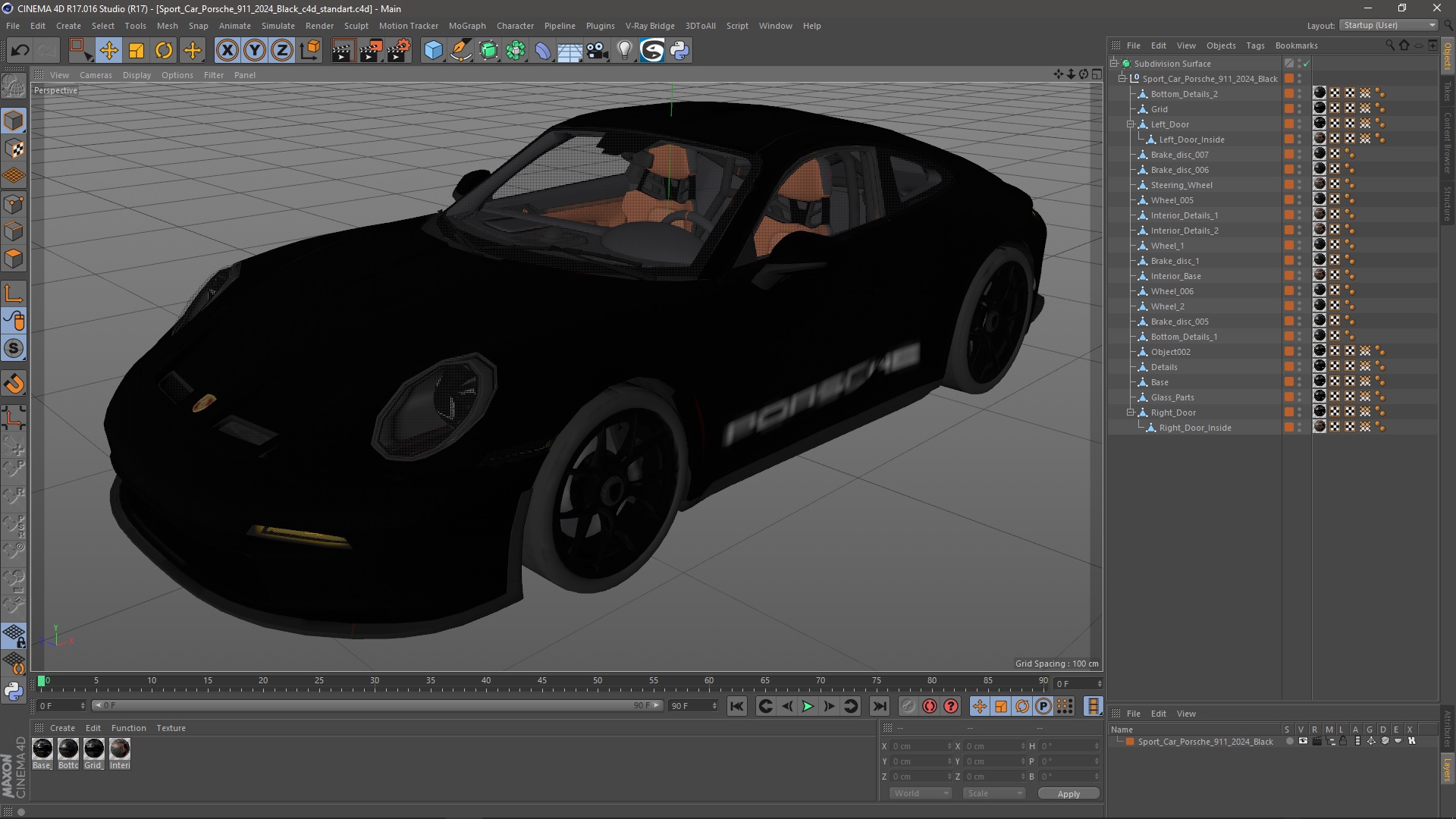The image size is (1456, 819).
Task: Click the X position coordinate field
Action: coord(921,746)
